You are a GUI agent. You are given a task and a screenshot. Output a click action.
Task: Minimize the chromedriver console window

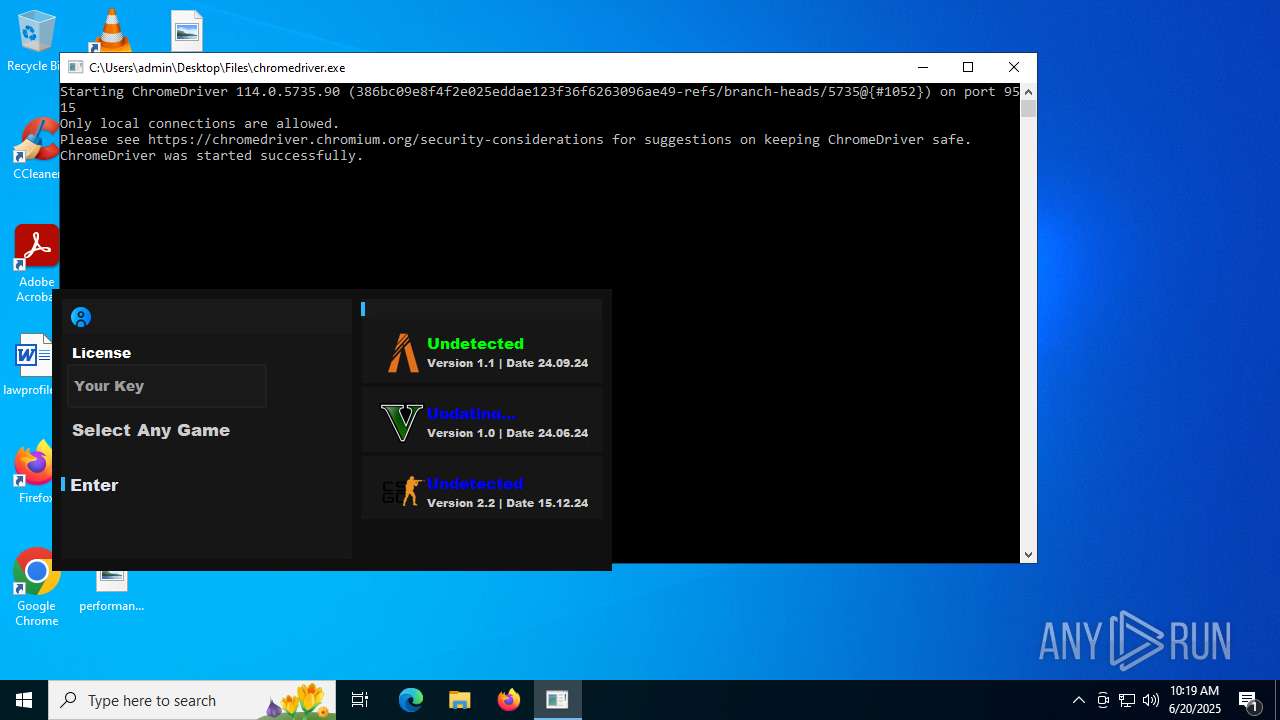click(922, 67)
